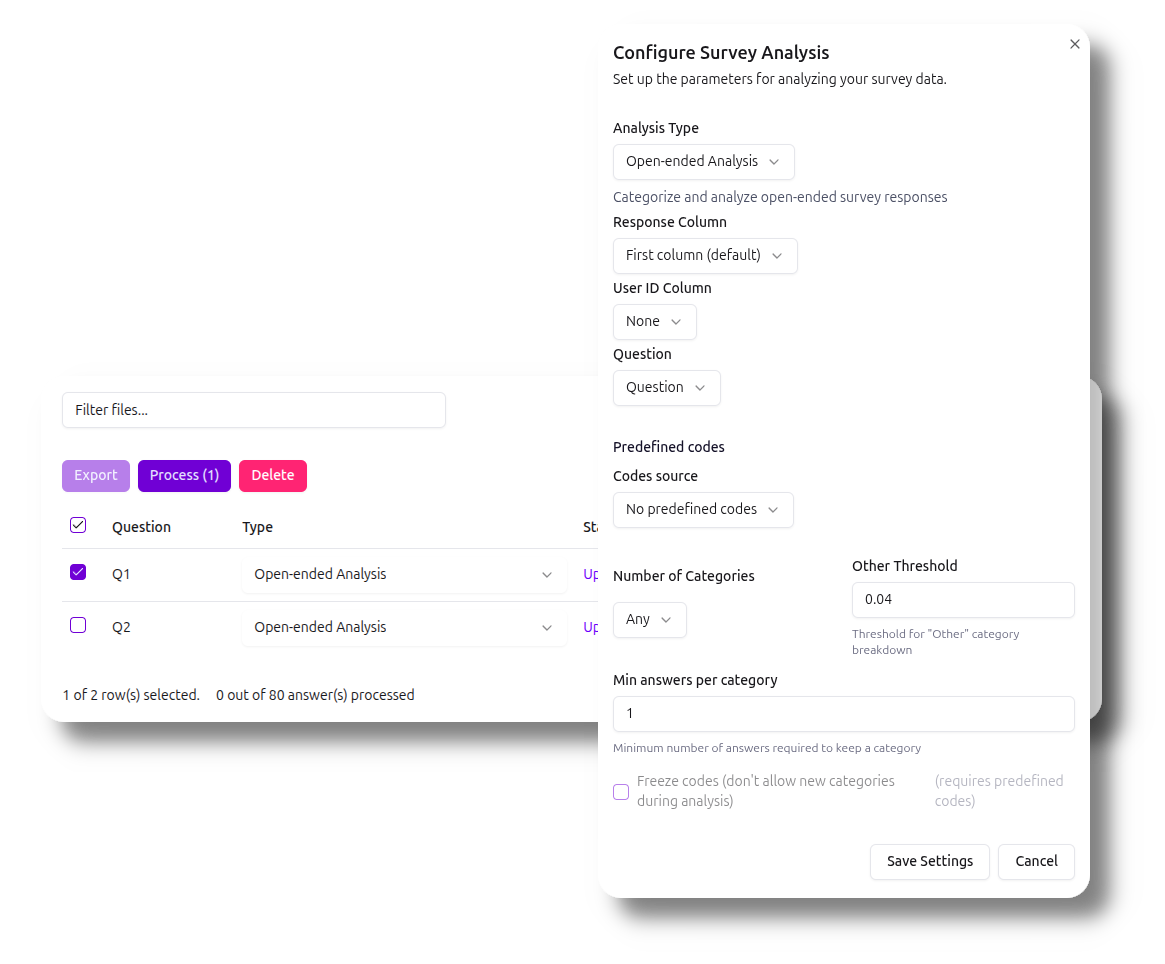Enable the Freeze codes checkbox

point(621,792)
